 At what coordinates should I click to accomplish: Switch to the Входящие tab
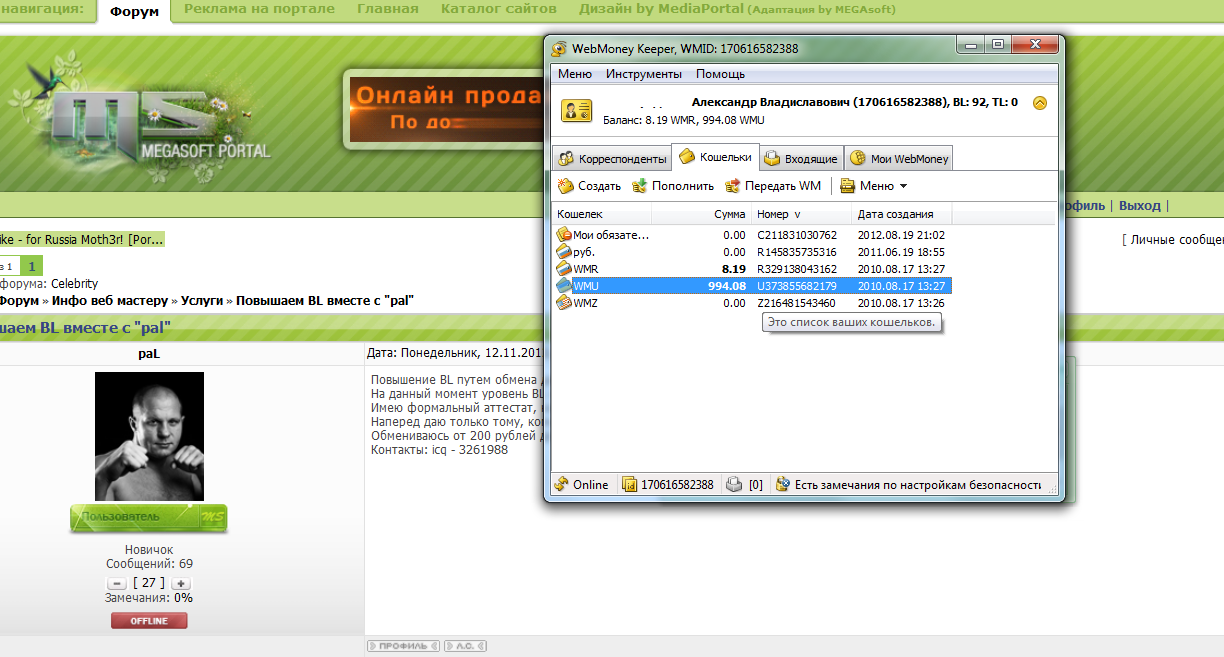tap(801, 159)
